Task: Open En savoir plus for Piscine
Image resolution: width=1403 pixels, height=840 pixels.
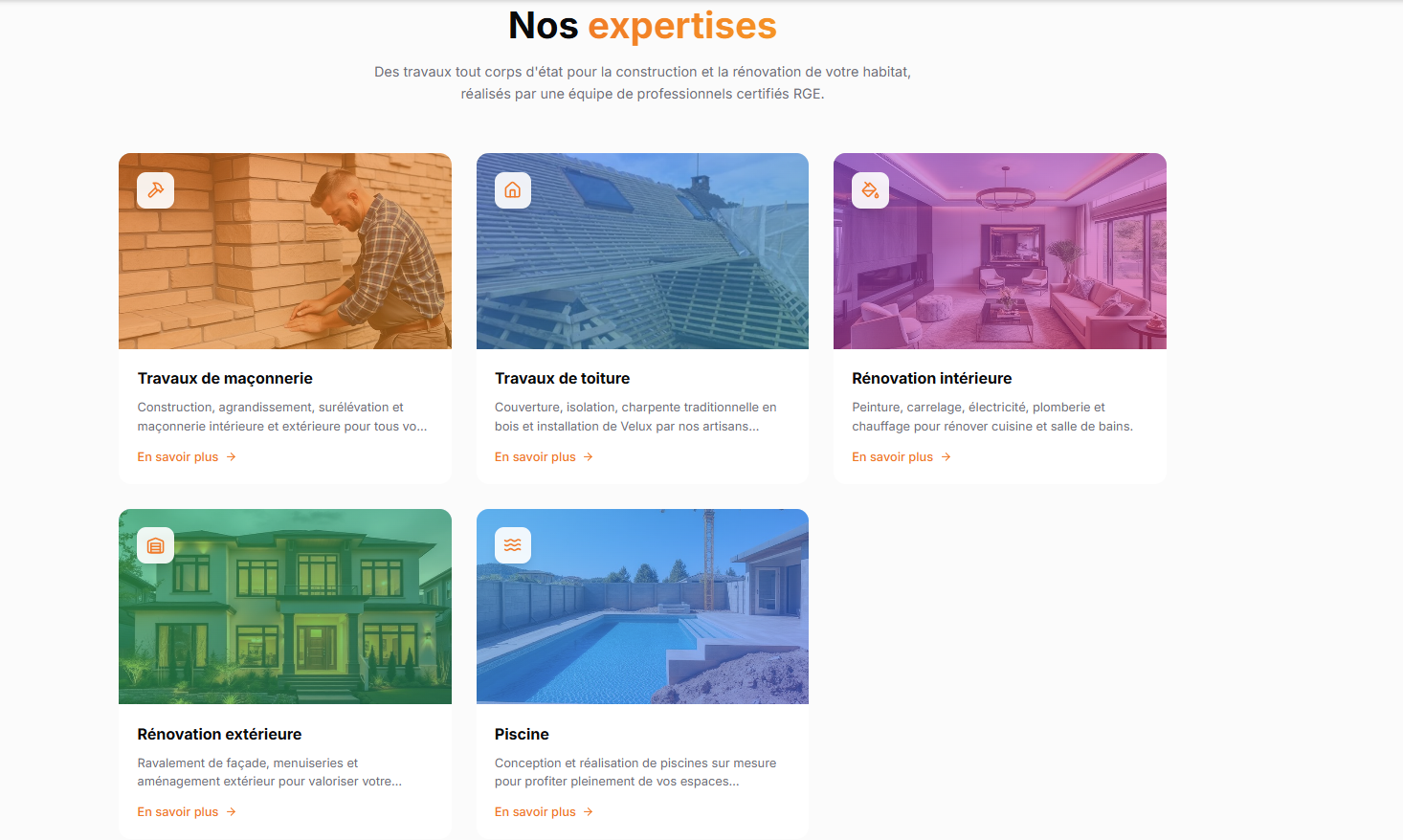Action: (535, 812)
